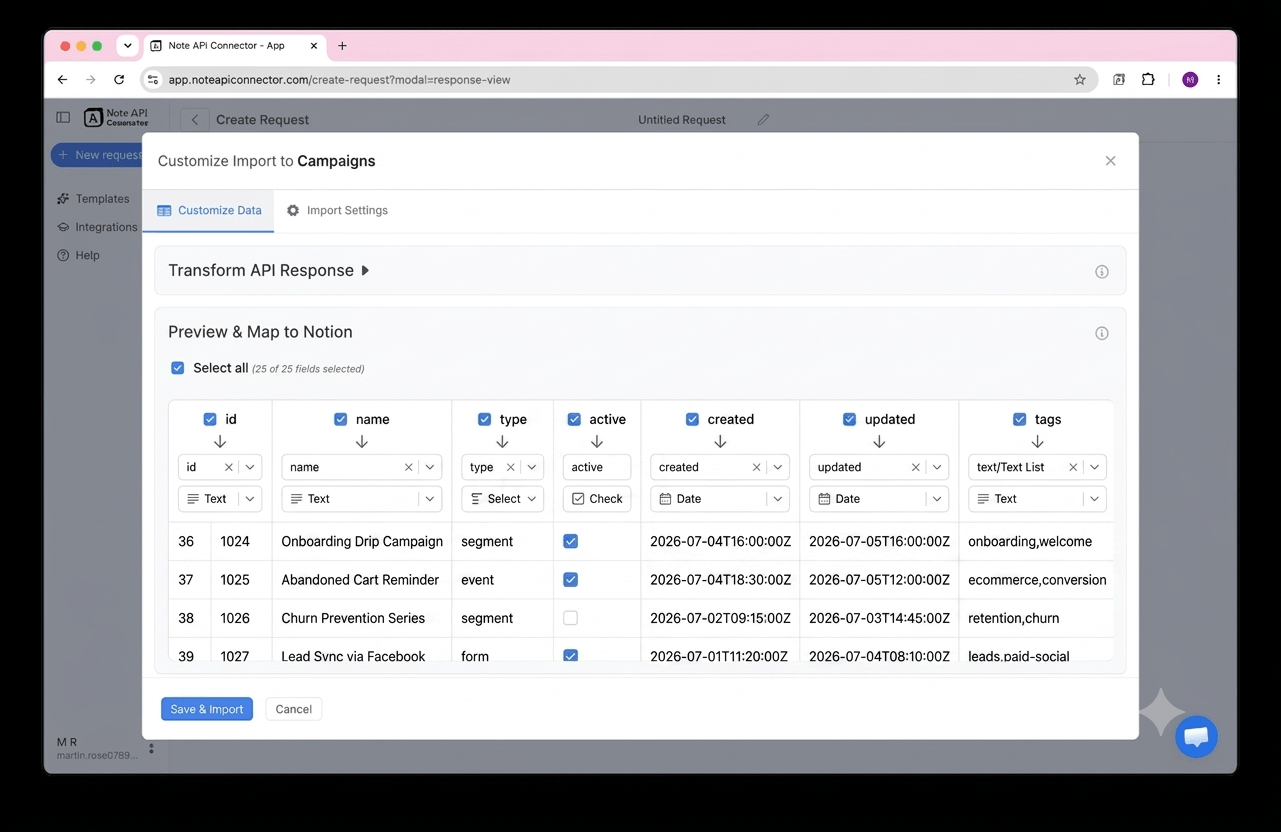Screen dimensions: 1281x832
Task: Open browser extensions puzzle icon
Action: [1148, 79]
